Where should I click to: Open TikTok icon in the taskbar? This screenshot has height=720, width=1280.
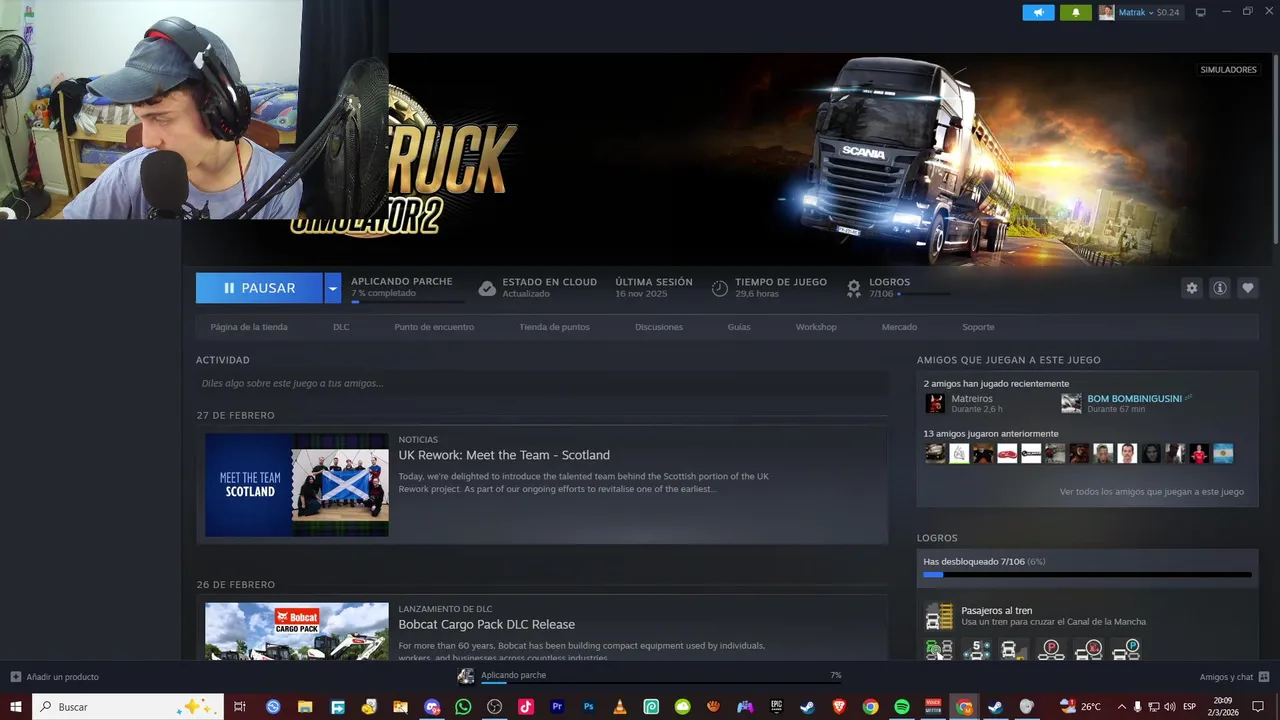[526, 707]
